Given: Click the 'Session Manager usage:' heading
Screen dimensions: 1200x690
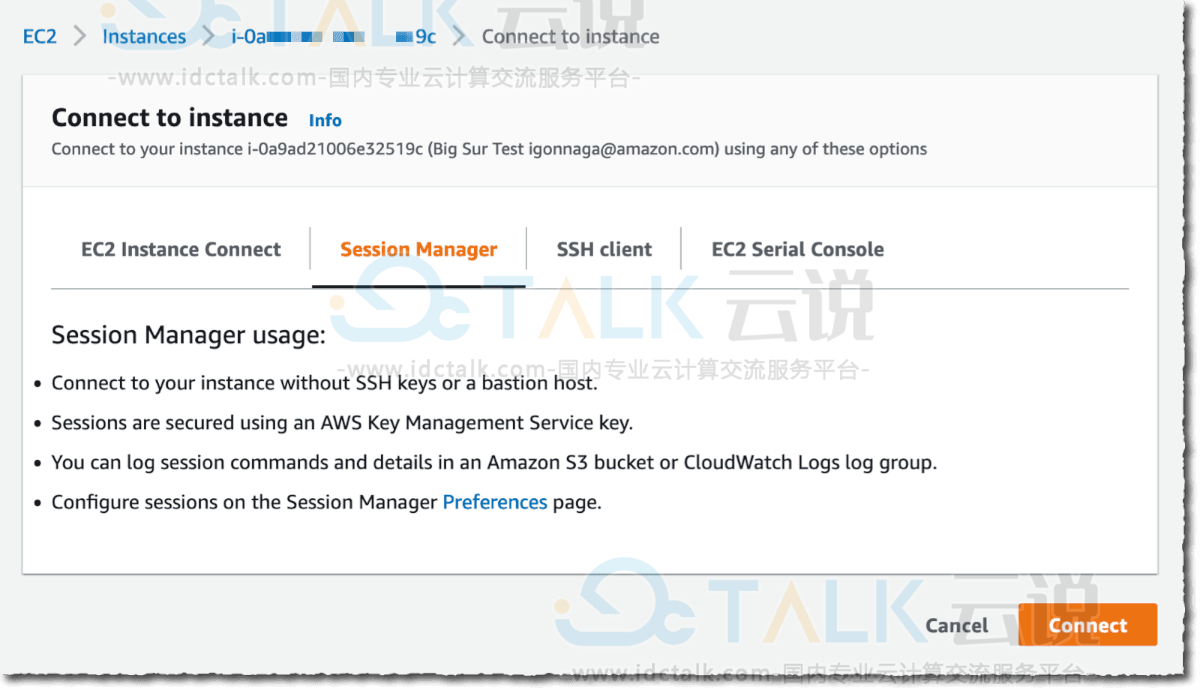Looking at the screenshot, I should click(x=189, y=335).
